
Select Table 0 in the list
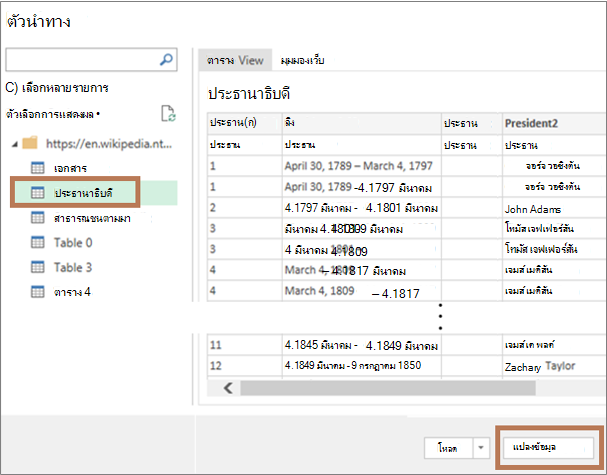[73, 243]
